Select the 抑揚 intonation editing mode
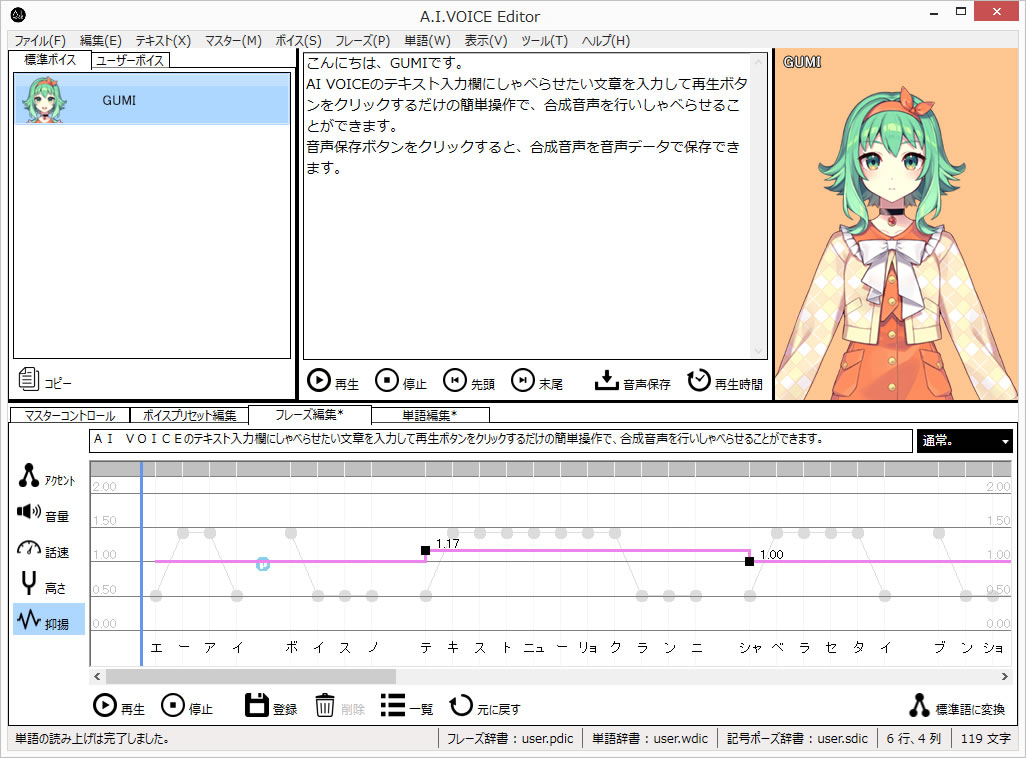This screenshot has height=758, width=1026. tap(49, 620)
